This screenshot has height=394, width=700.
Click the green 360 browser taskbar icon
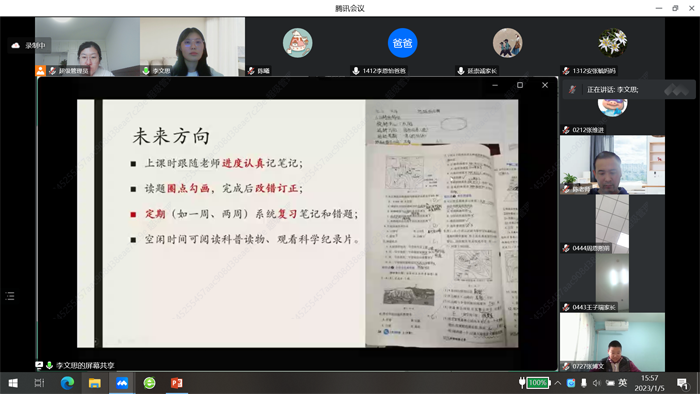pyautogui.click(x=150, y=383)
